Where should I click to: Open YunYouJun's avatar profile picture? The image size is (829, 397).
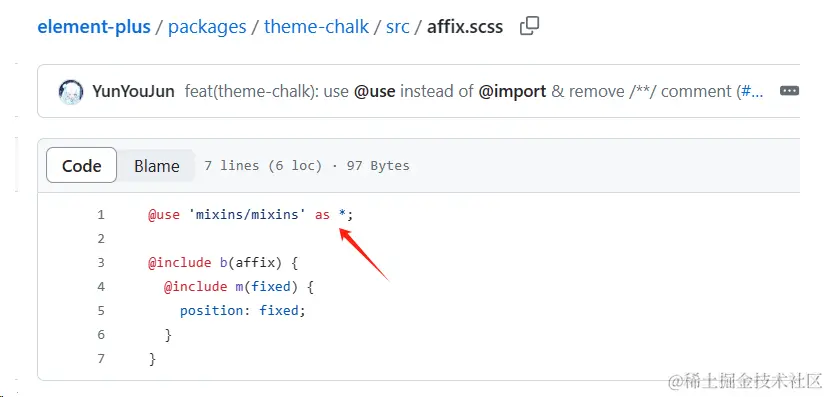(x=70, y=91)
